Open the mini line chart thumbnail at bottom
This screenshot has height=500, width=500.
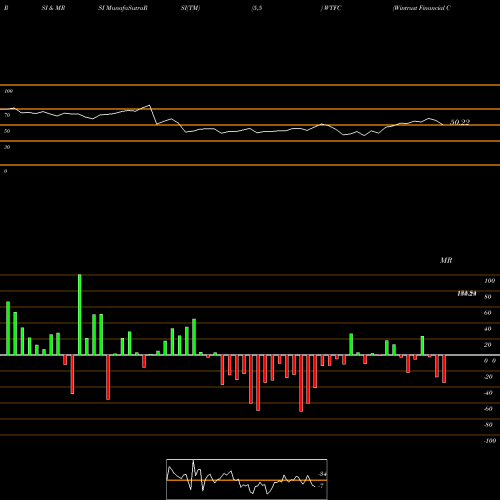[x=247, y=479]
